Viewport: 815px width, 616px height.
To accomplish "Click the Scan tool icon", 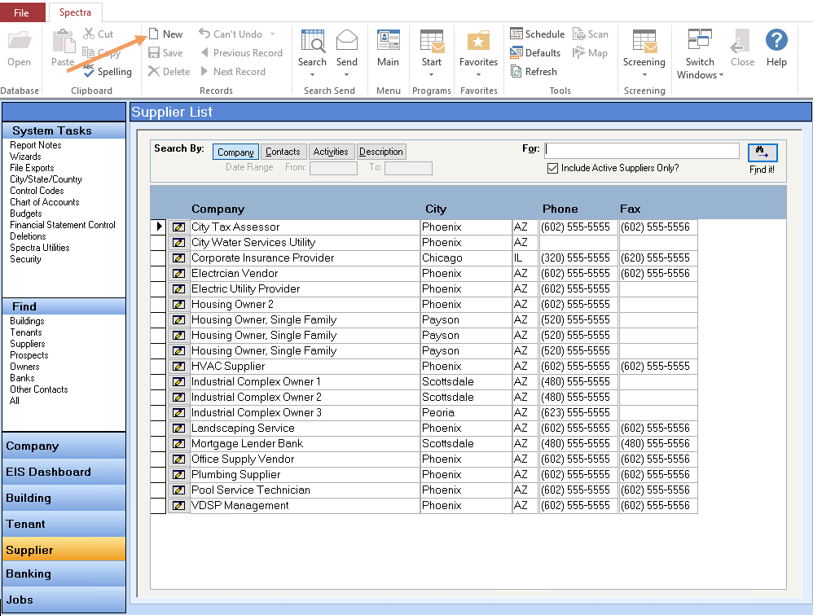I will point(579,34).
